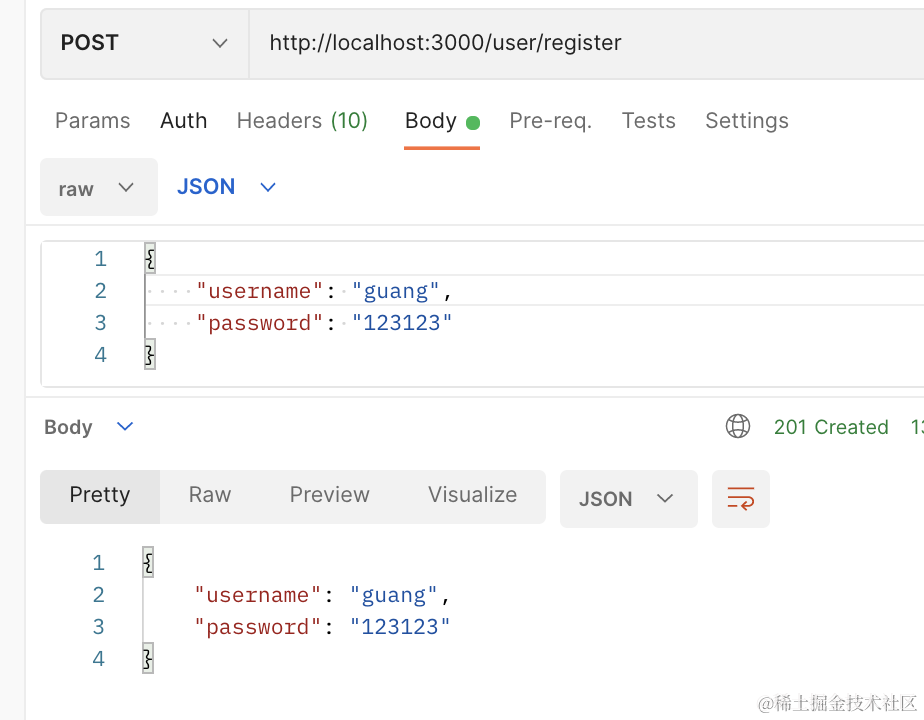Go to the Tests tab
This screenshot has height=720, width=924.
pos(648,121)
